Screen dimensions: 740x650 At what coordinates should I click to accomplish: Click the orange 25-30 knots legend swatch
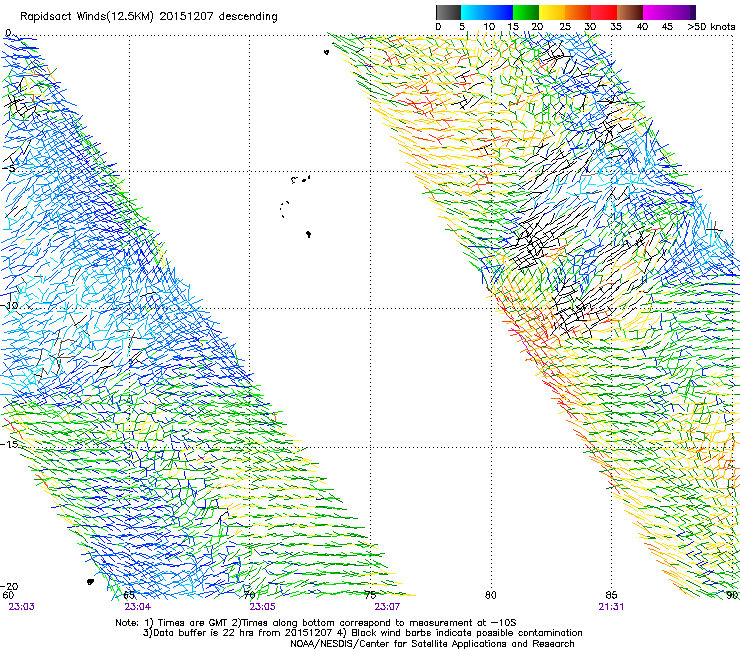(578, 12)
